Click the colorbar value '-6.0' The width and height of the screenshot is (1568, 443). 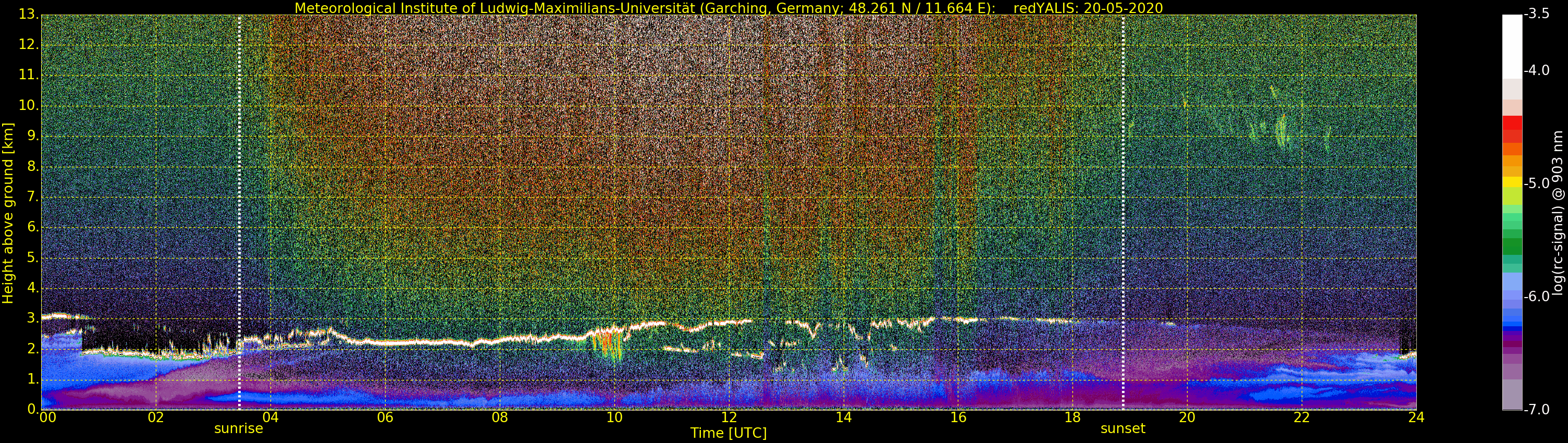1536,297
